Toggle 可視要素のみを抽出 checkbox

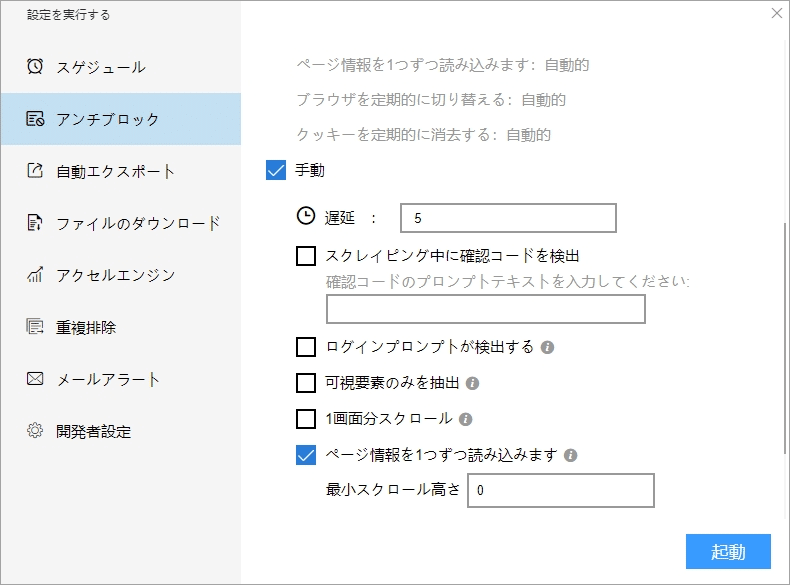[307, 383]
